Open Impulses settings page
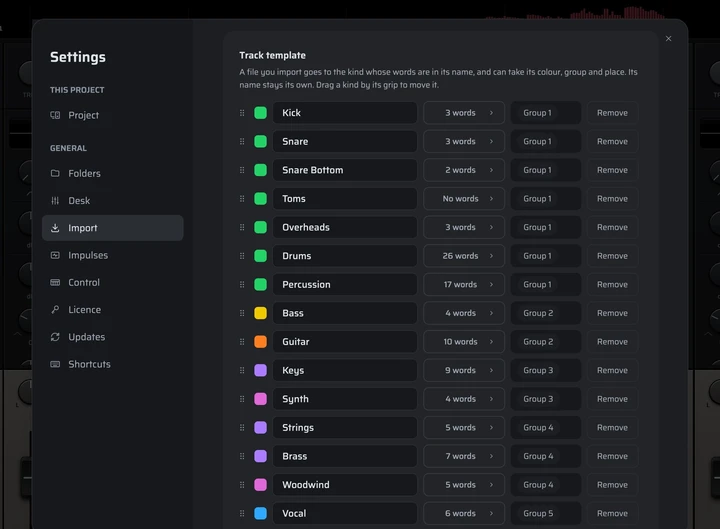 pos(112,255)
